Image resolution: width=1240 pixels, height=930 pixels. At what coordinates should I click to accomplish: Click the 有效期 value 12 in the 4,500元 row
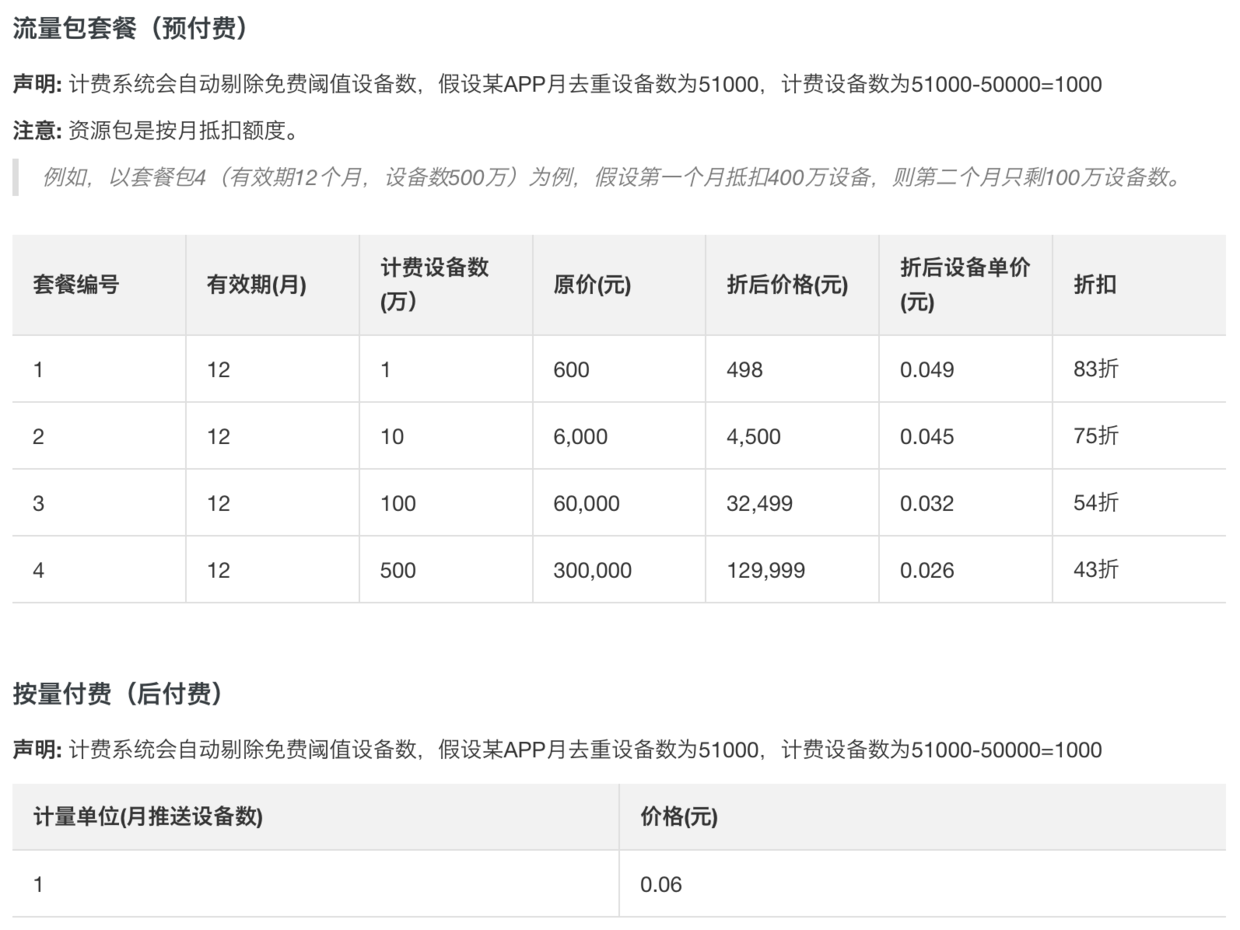(x=272, y=436)
